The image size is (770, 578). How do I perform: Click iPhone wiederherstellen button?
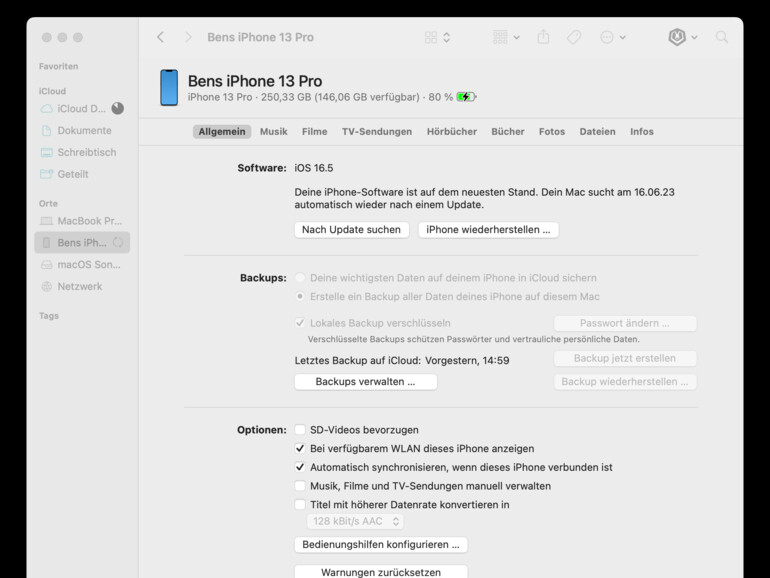coord(488,230)
